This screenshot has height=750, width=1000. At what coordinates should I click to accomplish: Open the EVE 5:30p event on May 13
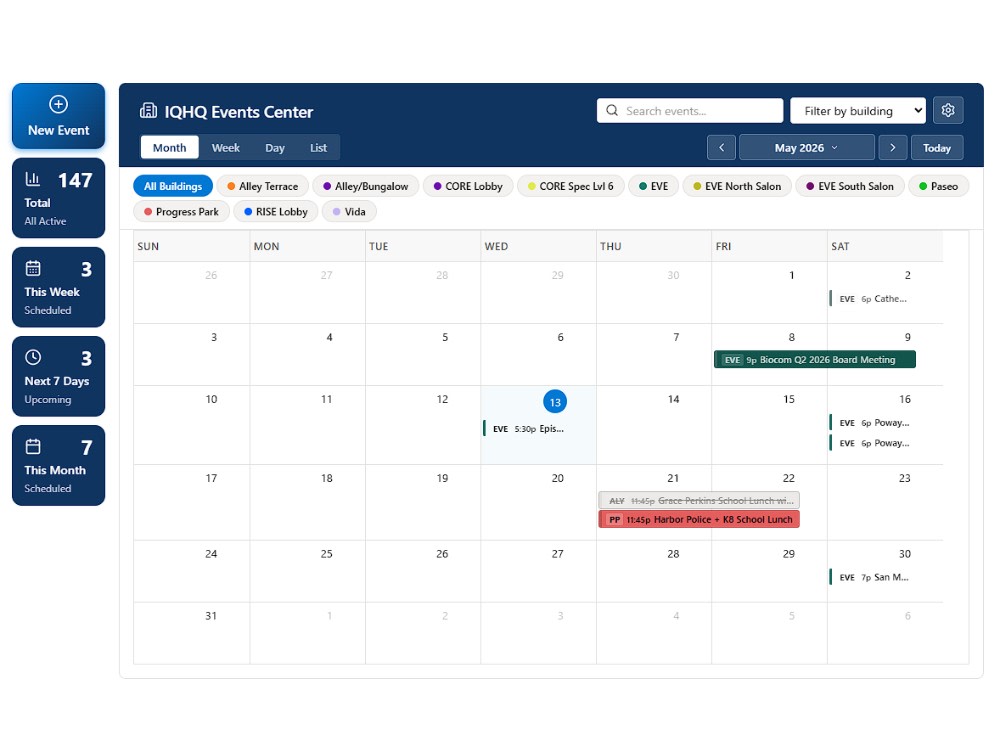538,429
